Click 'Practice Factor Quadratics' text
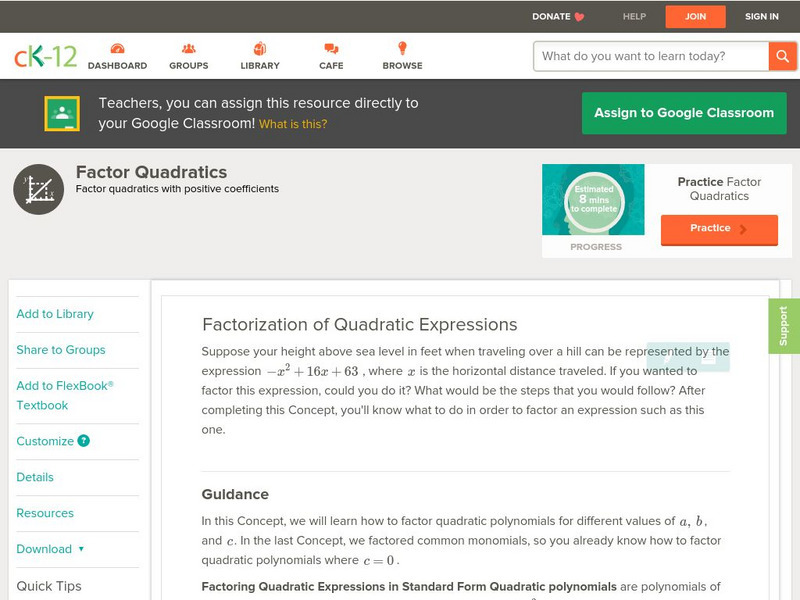 (x=719, y=189)
